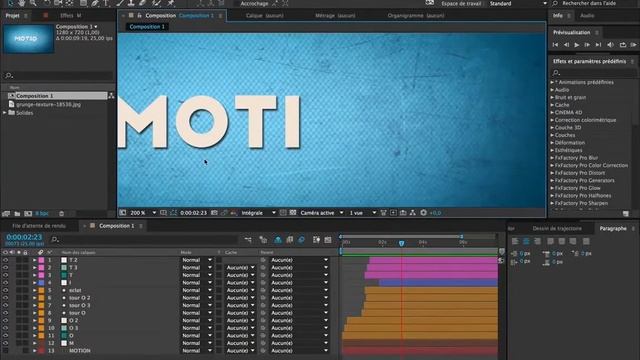
Task: Open Mode dropdown for layer T 2
Action: click(x=196, y=260)
